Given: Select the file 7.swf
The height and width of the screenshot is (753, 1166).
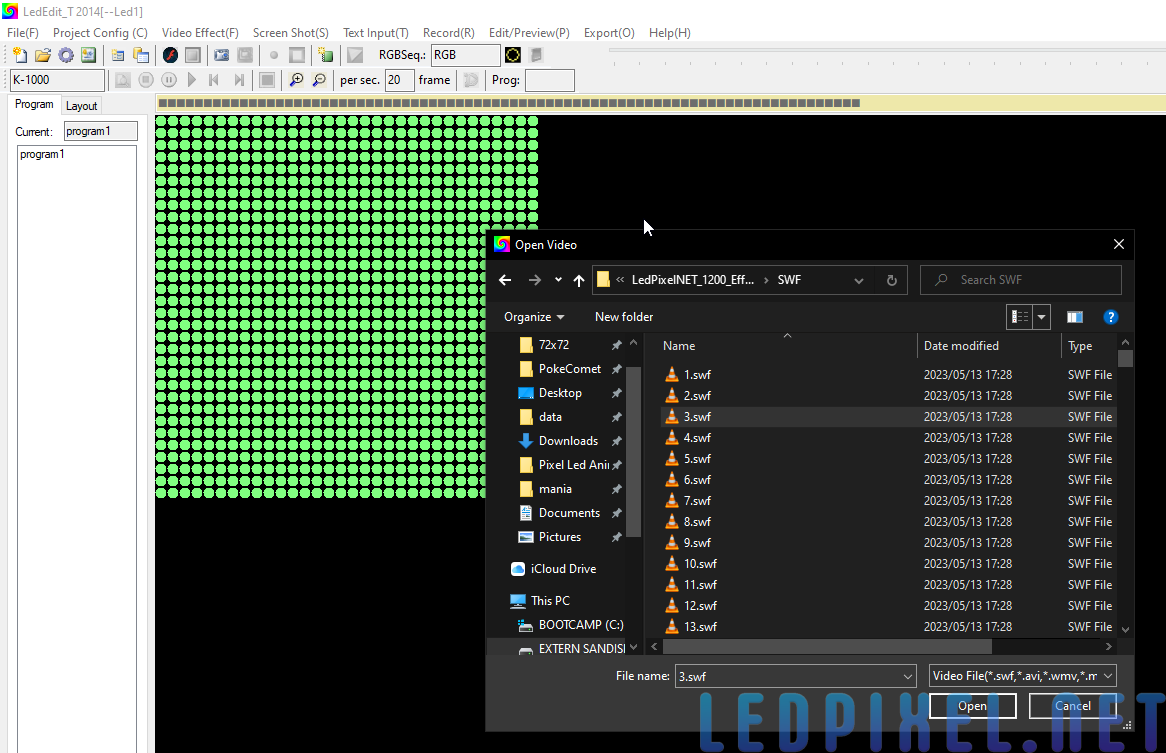Looking at the screenshot, I should coord(888,501).
